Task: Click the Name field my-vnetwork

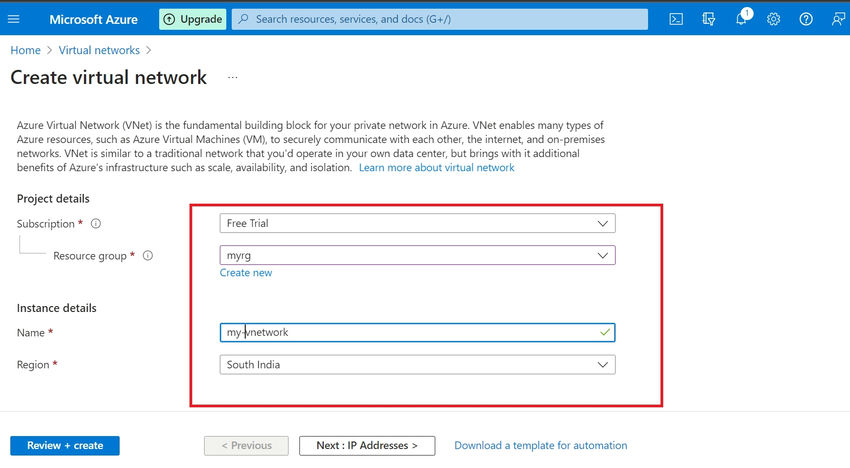Action: [x=417, y=332]
